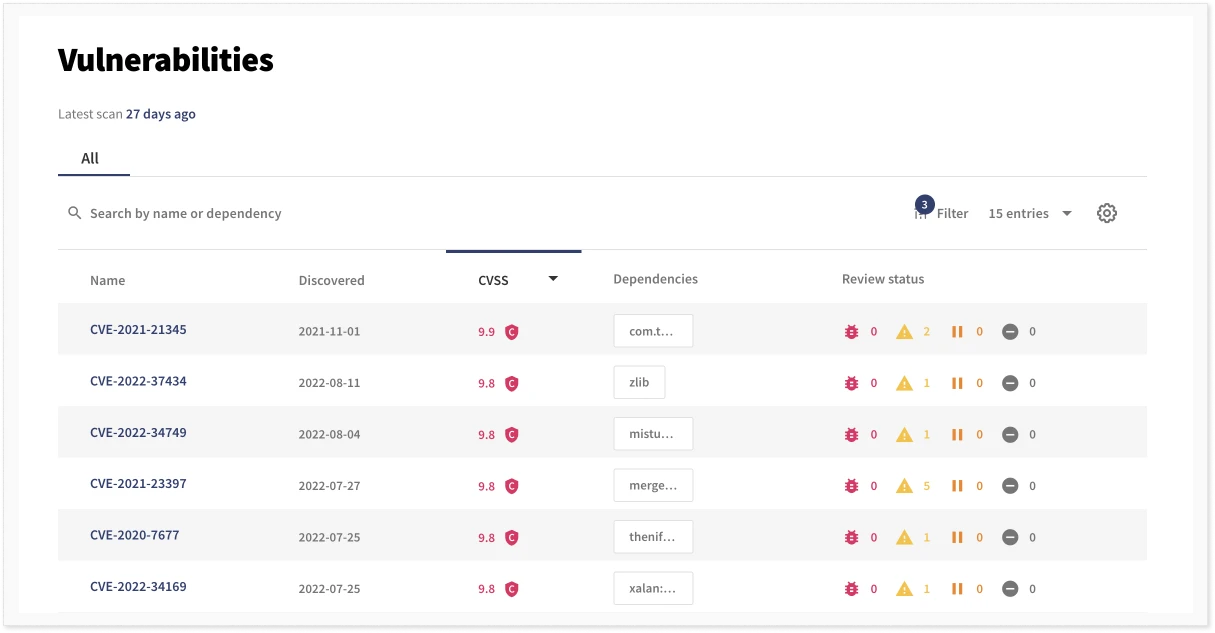Click the warning triangle on the zlib vulnerability row
Image resolution: width=1215 pixels, height=633 pixels.
pos(905,383)
